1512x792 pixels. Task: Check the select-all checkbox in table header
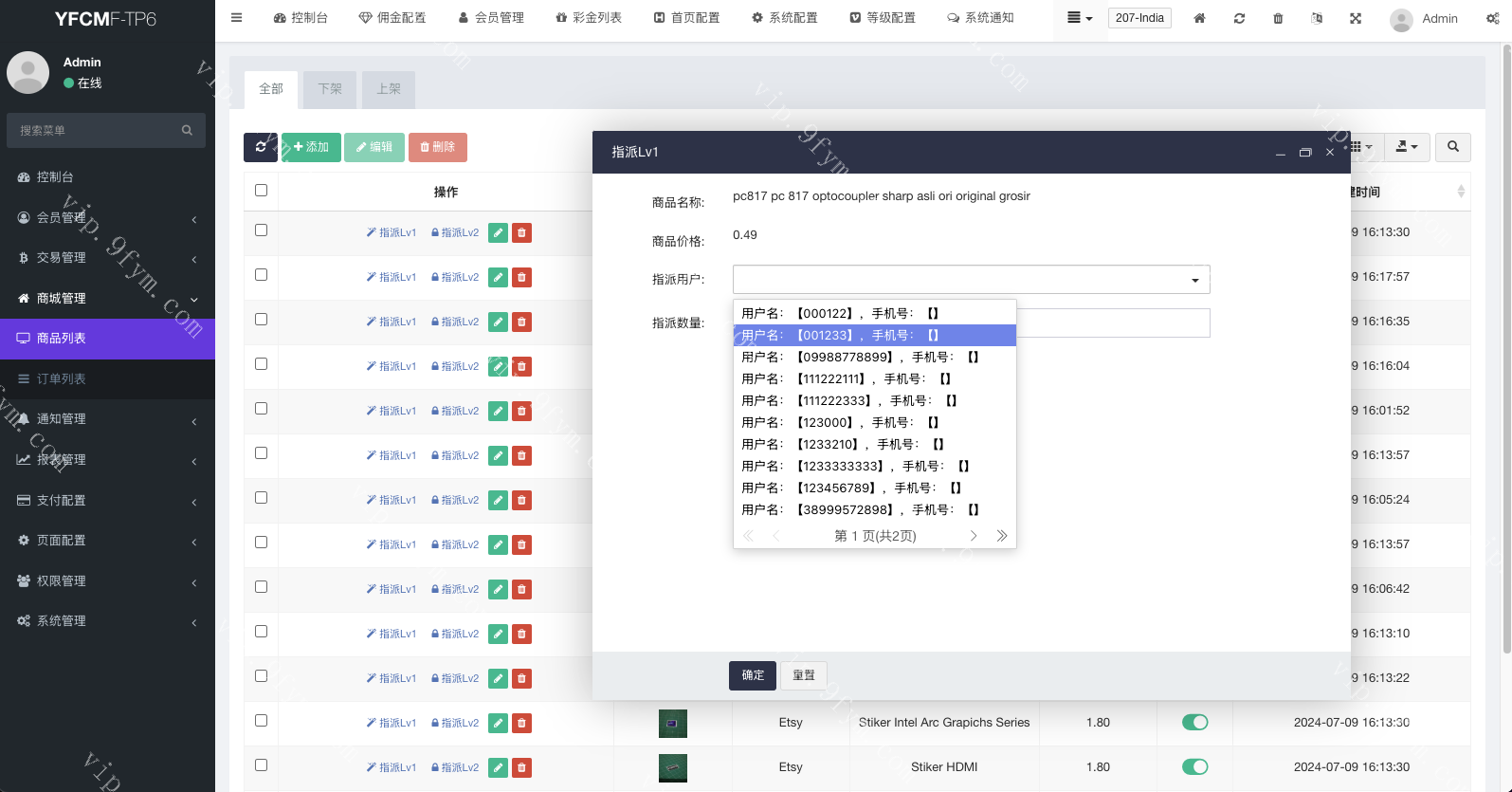pyautogui.click(x=262, y=191)
